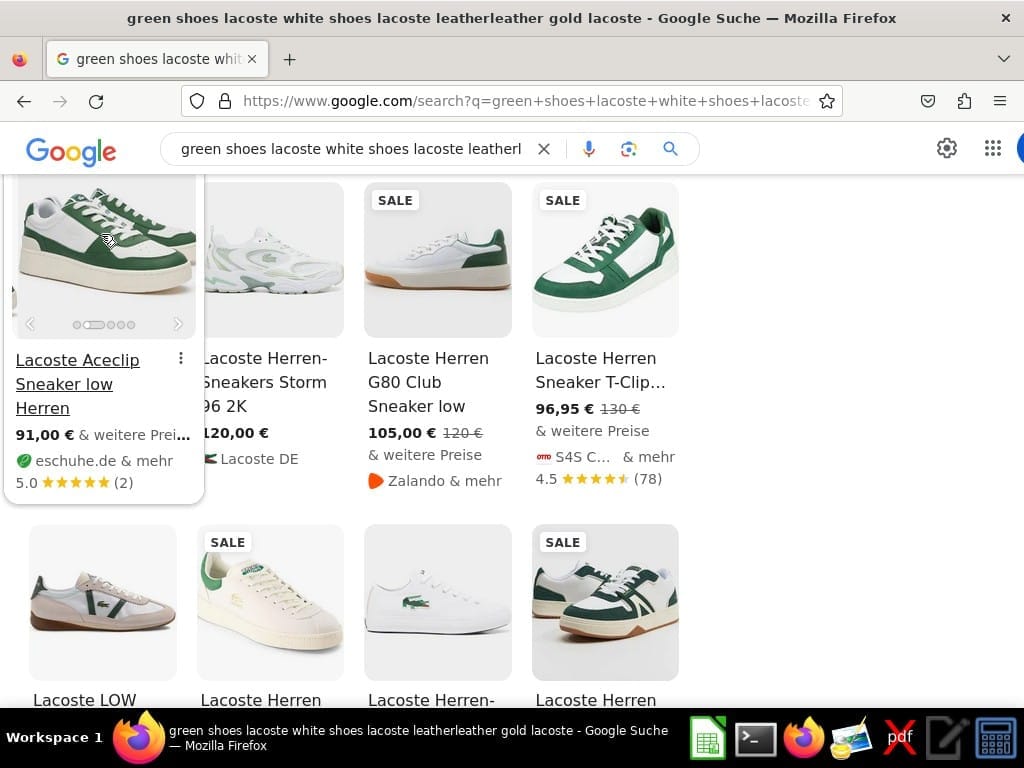The image size is (1024, 768).
Task: Search by image with Google Lens
Action: [x=628, y=149]
